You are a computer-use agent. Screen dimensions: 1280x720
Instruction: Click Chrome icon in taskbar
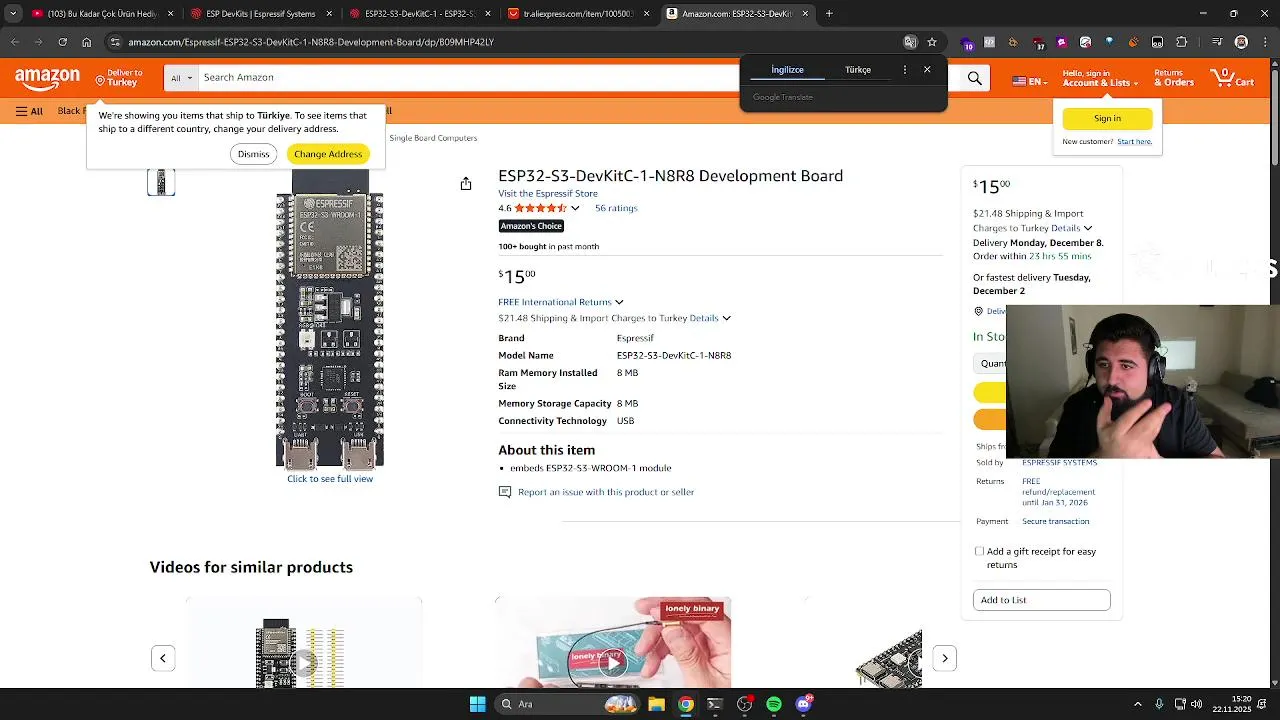686,704
